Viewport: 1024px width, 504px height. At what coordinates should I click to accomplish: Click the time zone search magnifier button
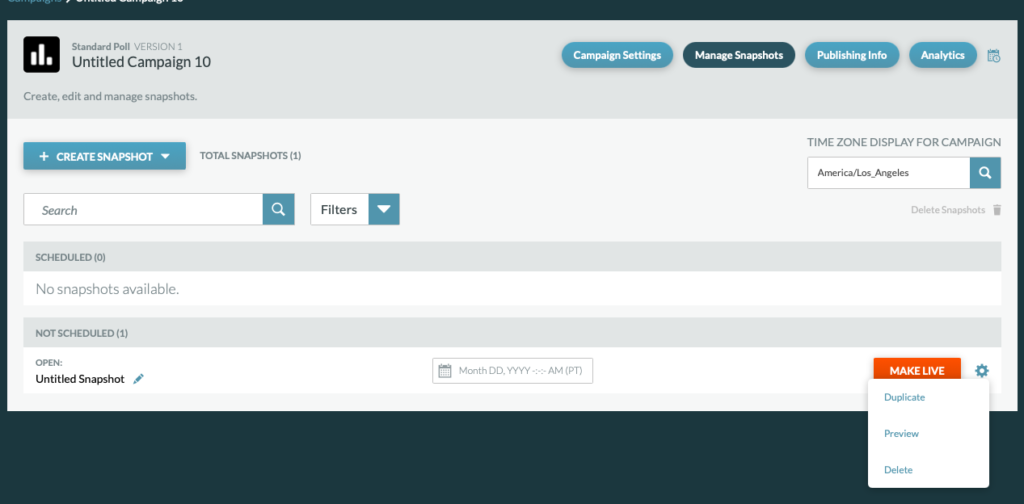(x=985, y=173)
